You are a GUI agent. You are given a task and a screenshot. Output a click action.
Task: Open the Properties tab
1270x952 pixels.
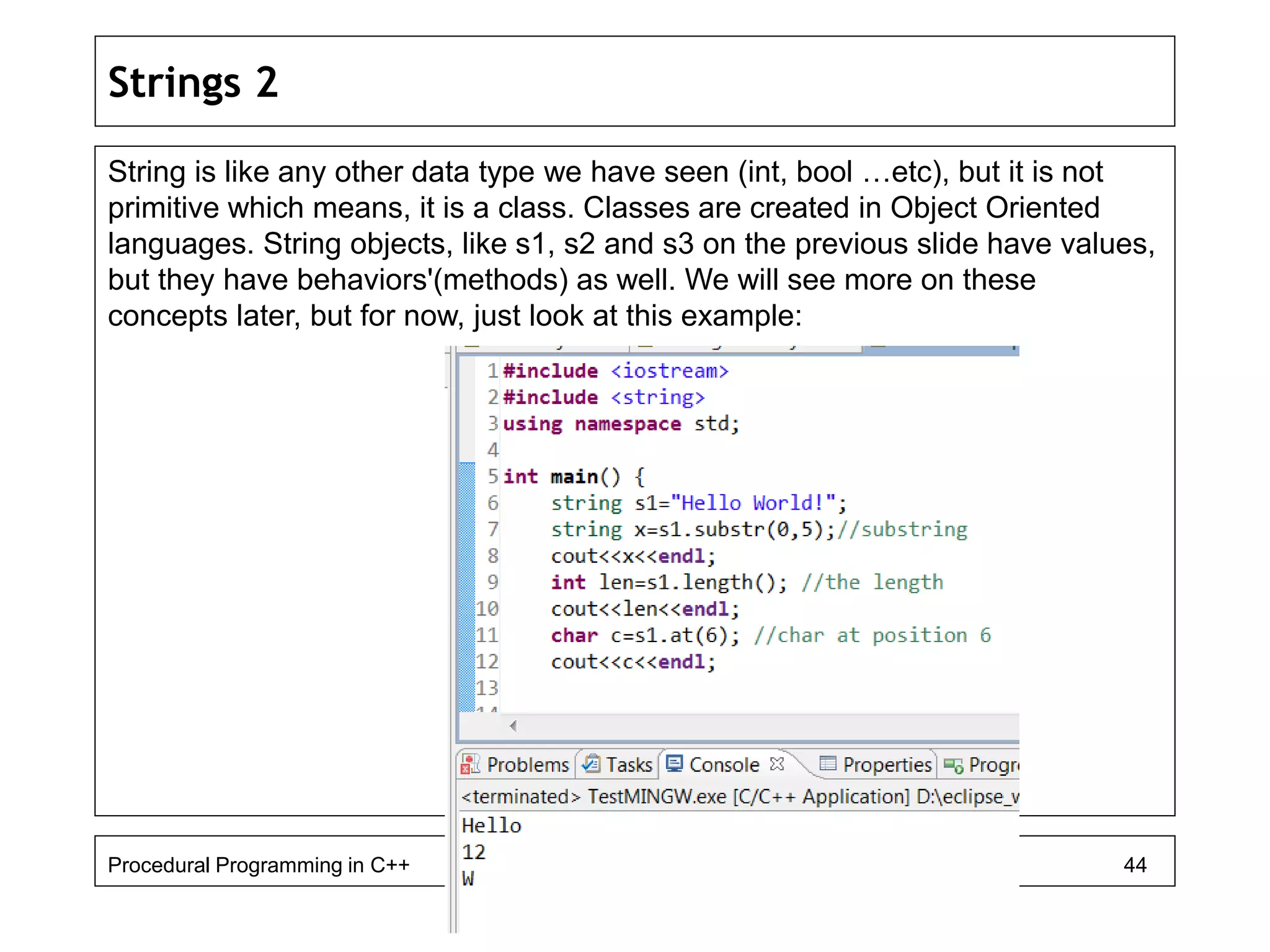[x=875, y=764]
